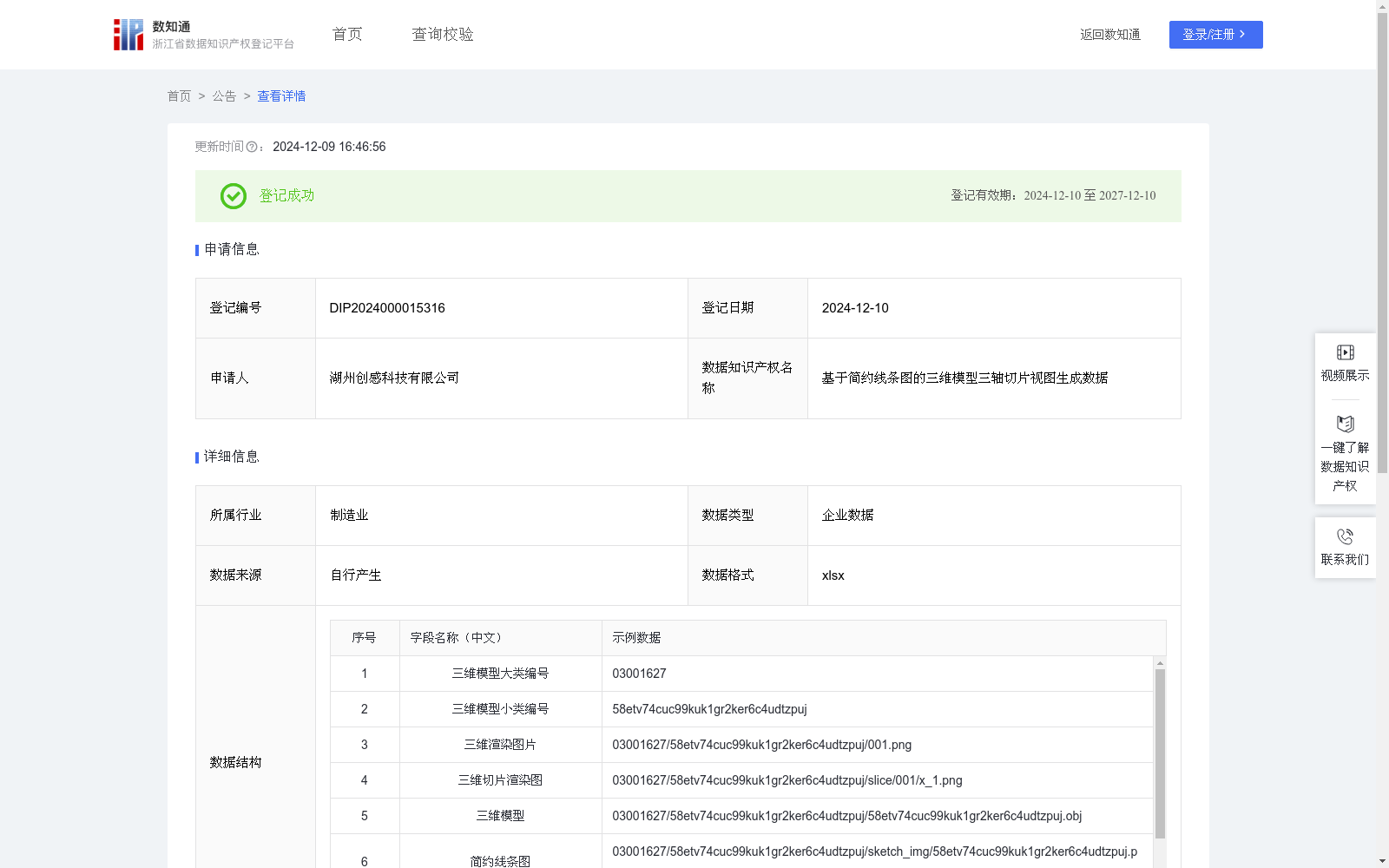Click the 登记有效期 validity period text
The height and width of the screenshot is (868, 1389).
(x=1053, y=195)
